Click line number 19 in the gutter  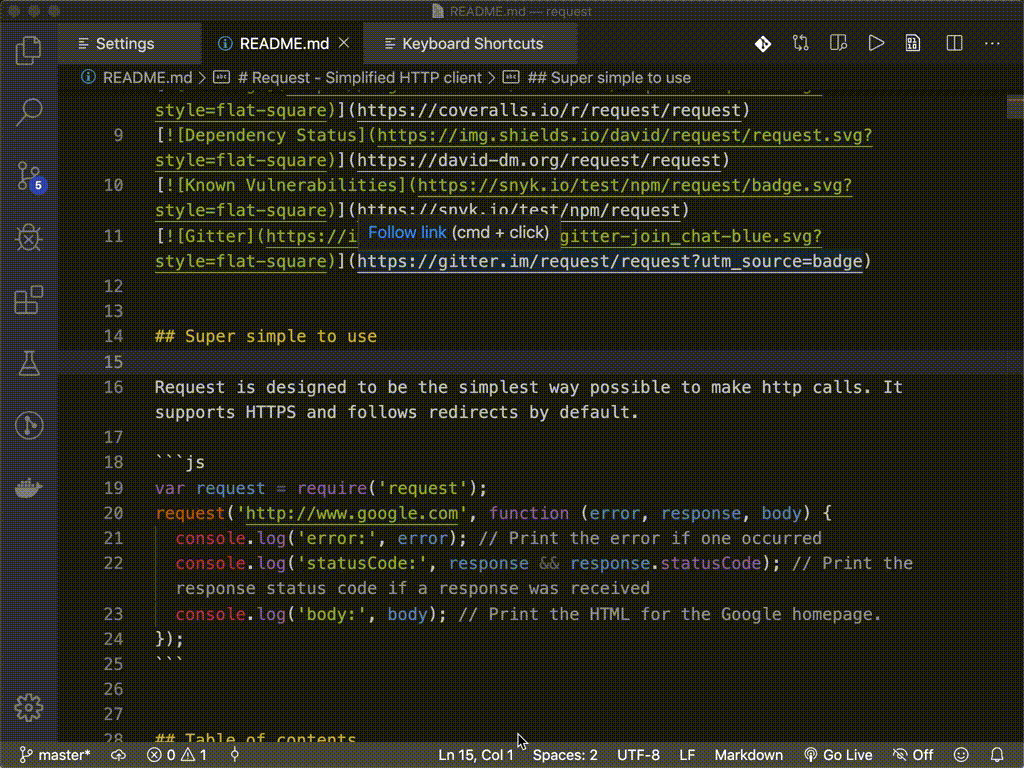114,488
